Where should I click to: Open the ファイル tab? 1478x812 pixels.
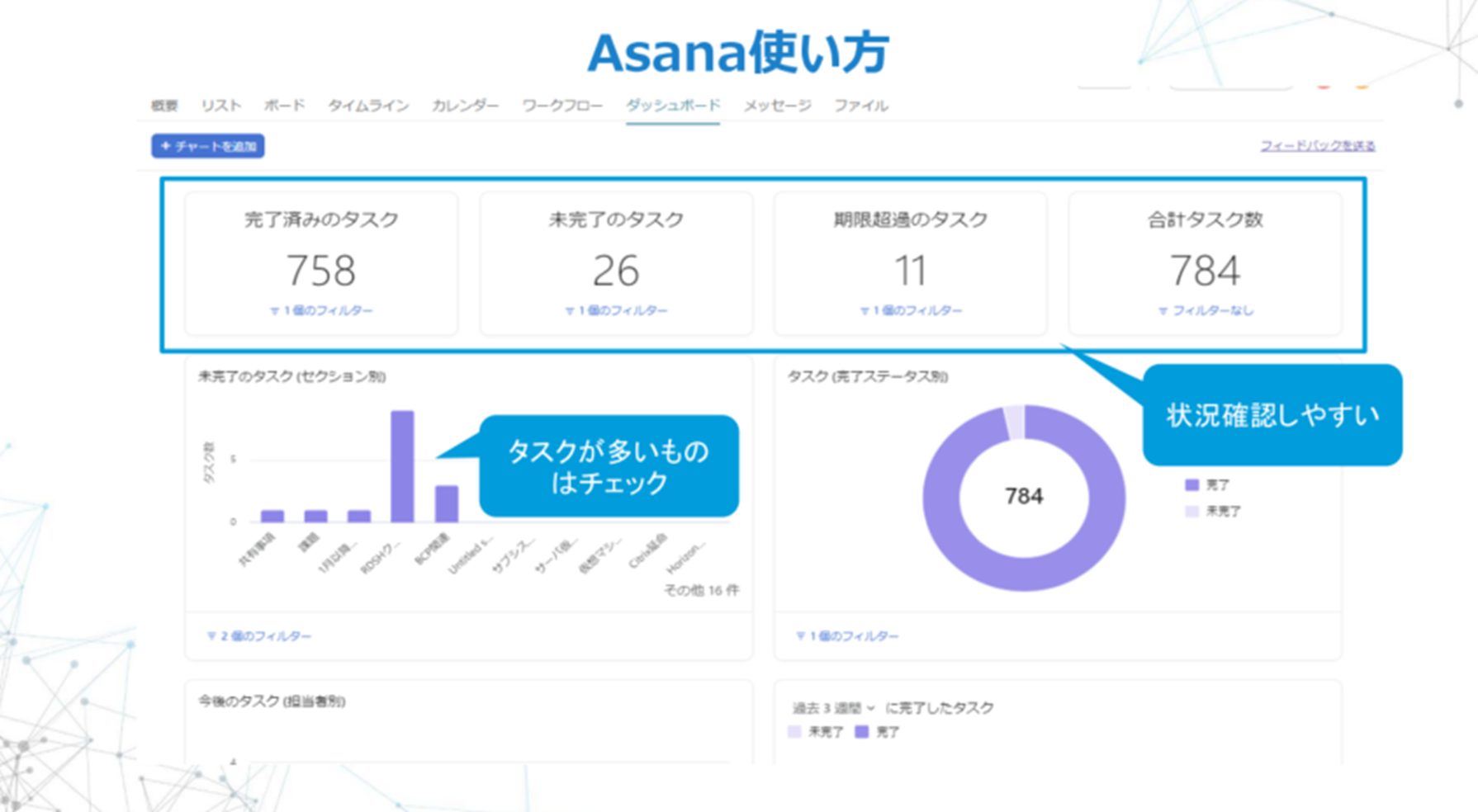click(x=860, y=106)
